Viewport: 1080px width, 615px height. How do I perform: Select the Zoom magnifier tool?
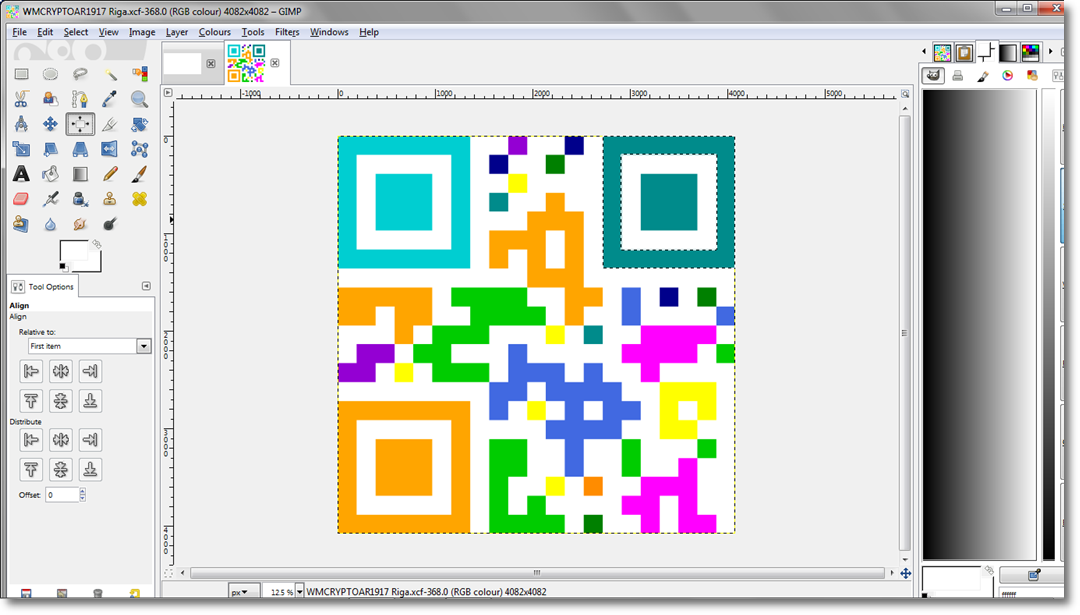(x=139, y=99)
